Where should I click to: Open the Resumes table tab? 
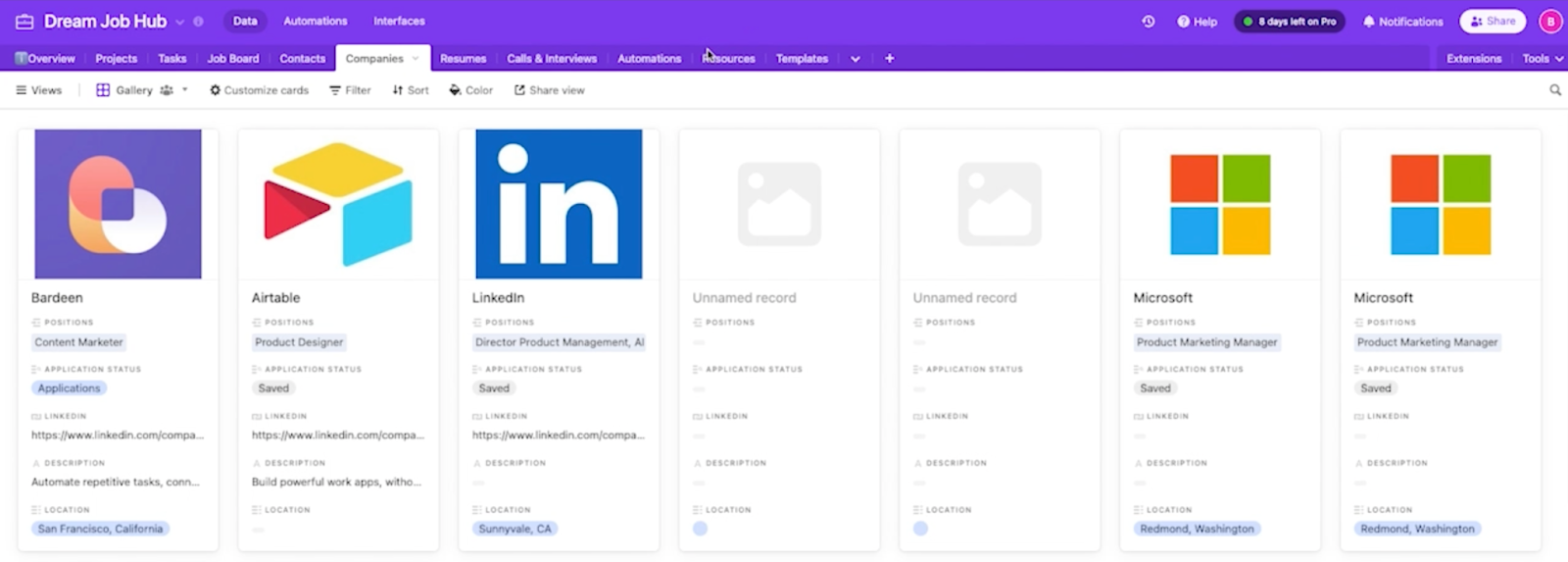[x=463, y=59]
